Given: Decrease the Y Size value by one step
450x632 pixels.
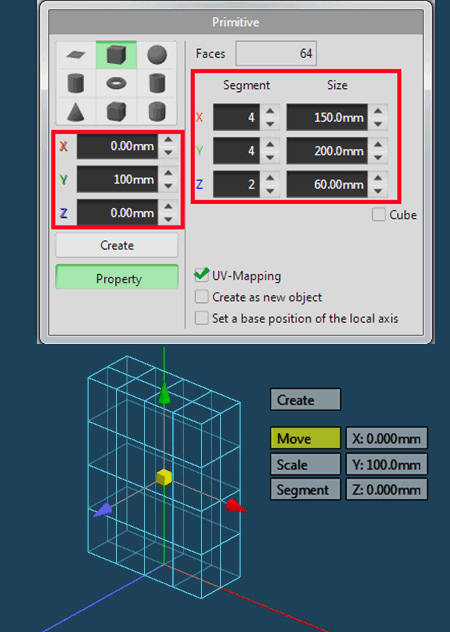Looking at the screenshot, I should click(x=378, y=158).
